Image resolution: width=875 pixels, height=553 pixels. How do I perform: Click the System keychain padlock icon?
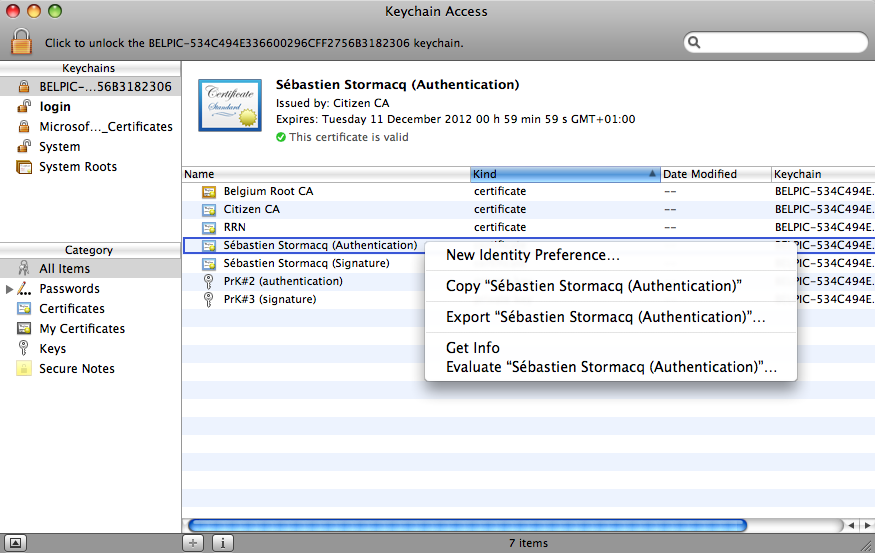(23, 146)
